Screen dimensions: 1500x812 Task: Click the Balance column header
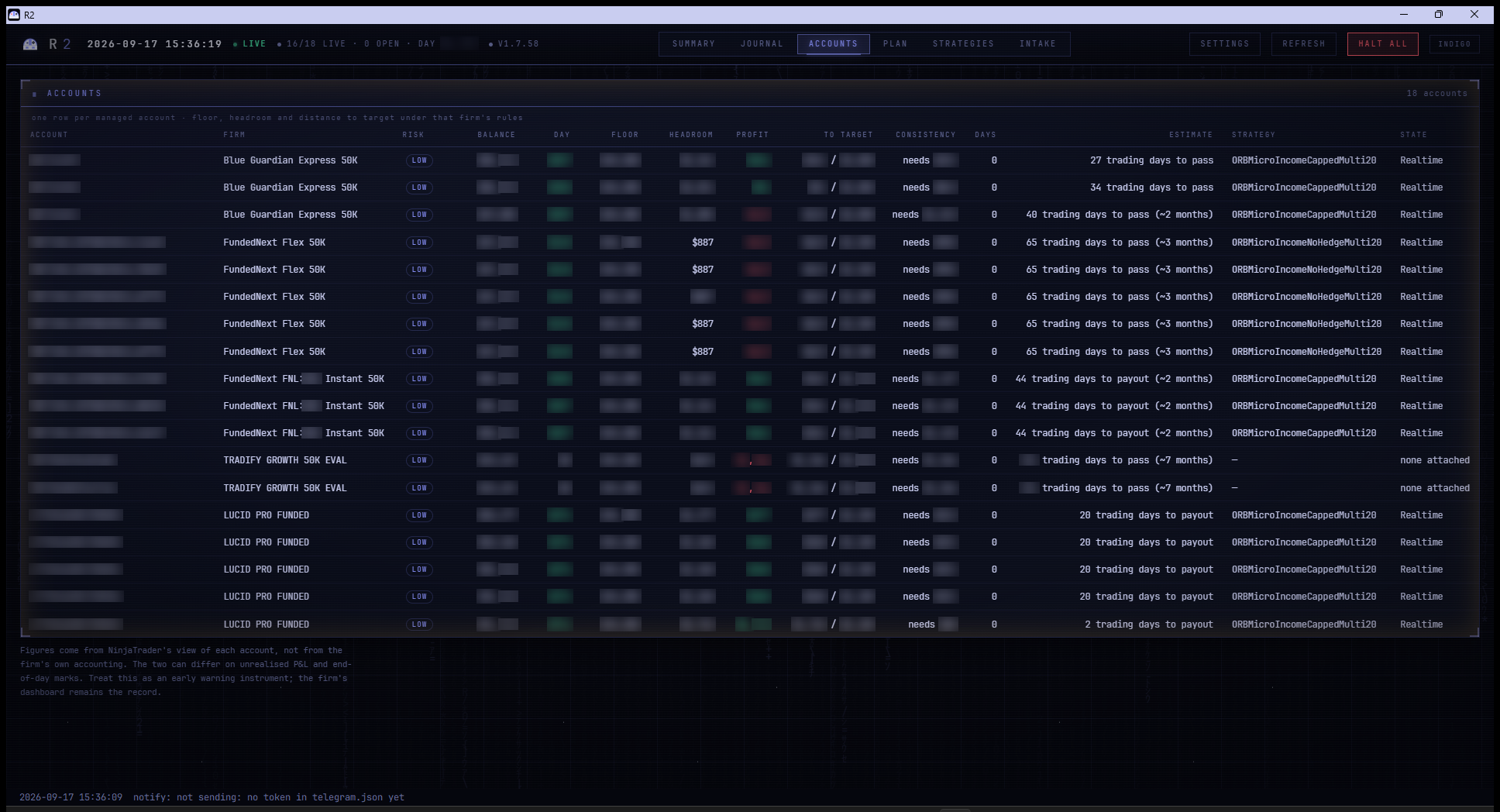point(497,135)
